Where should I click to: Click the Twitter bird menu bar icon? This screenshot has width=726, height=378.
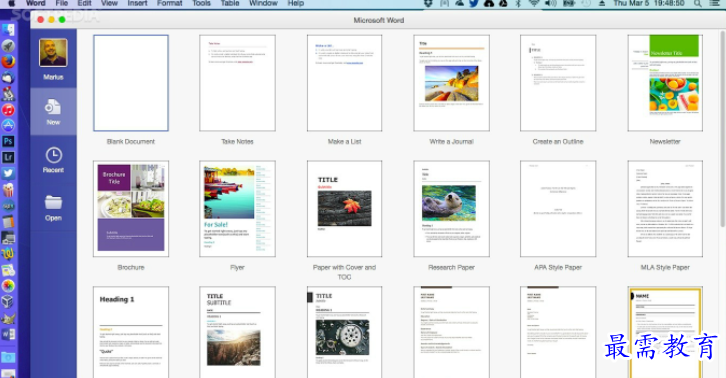coord(474,3)
